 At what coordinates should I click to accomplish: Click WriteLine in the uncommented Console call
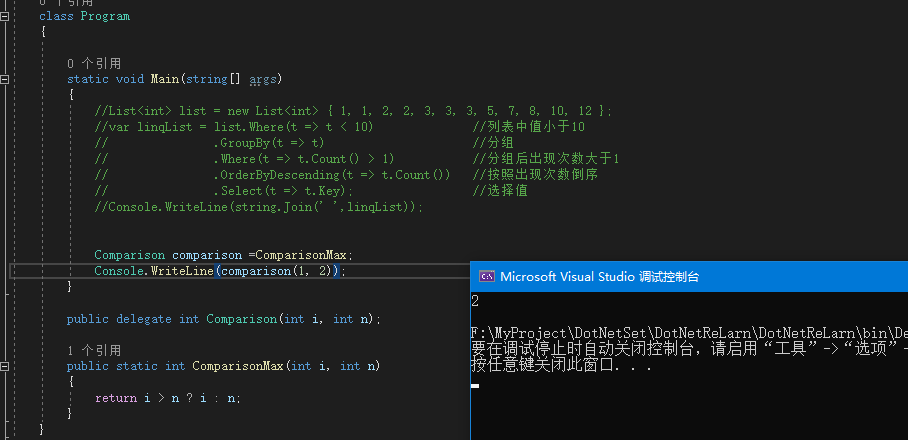[181, 271]
